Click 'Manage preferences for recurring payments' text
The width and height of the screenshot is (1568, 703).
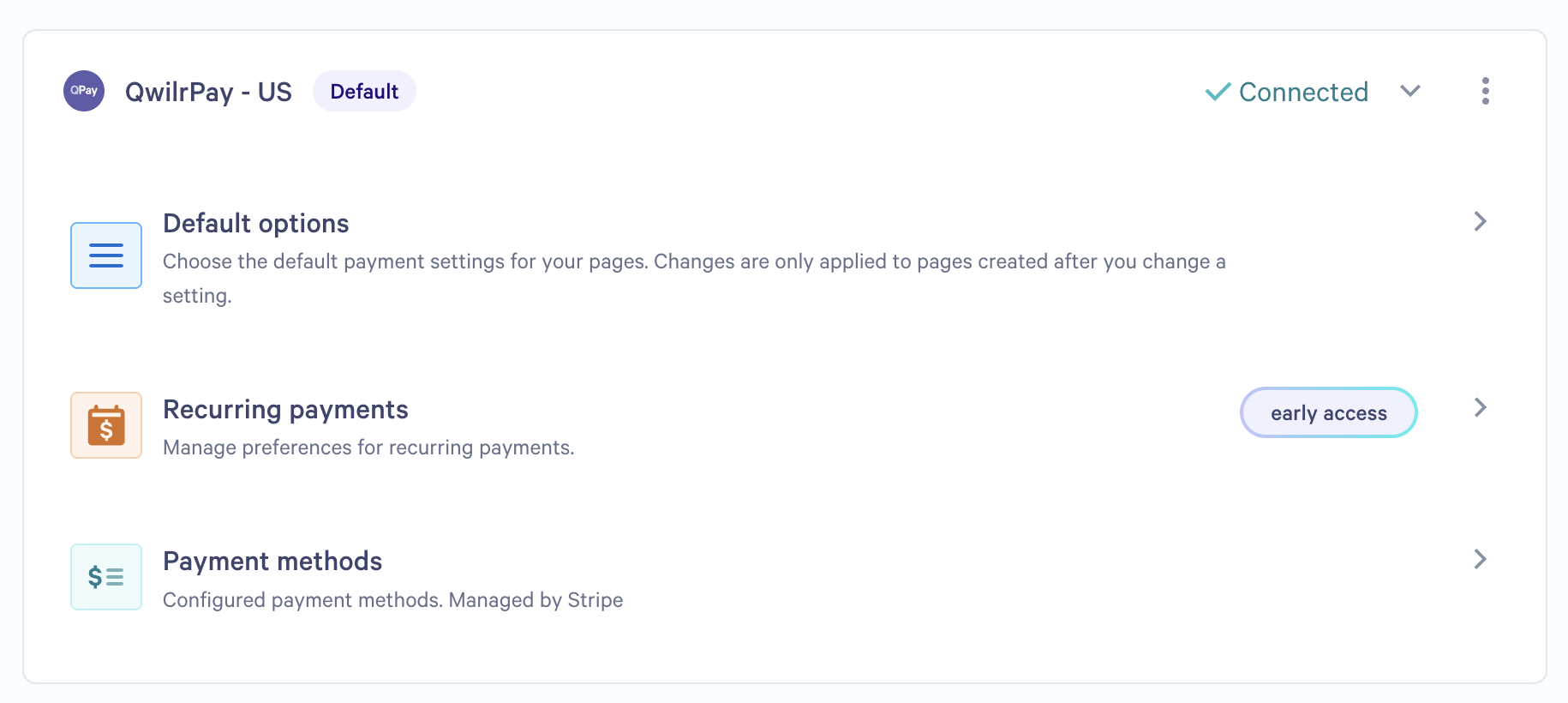(x=368, y=448)
